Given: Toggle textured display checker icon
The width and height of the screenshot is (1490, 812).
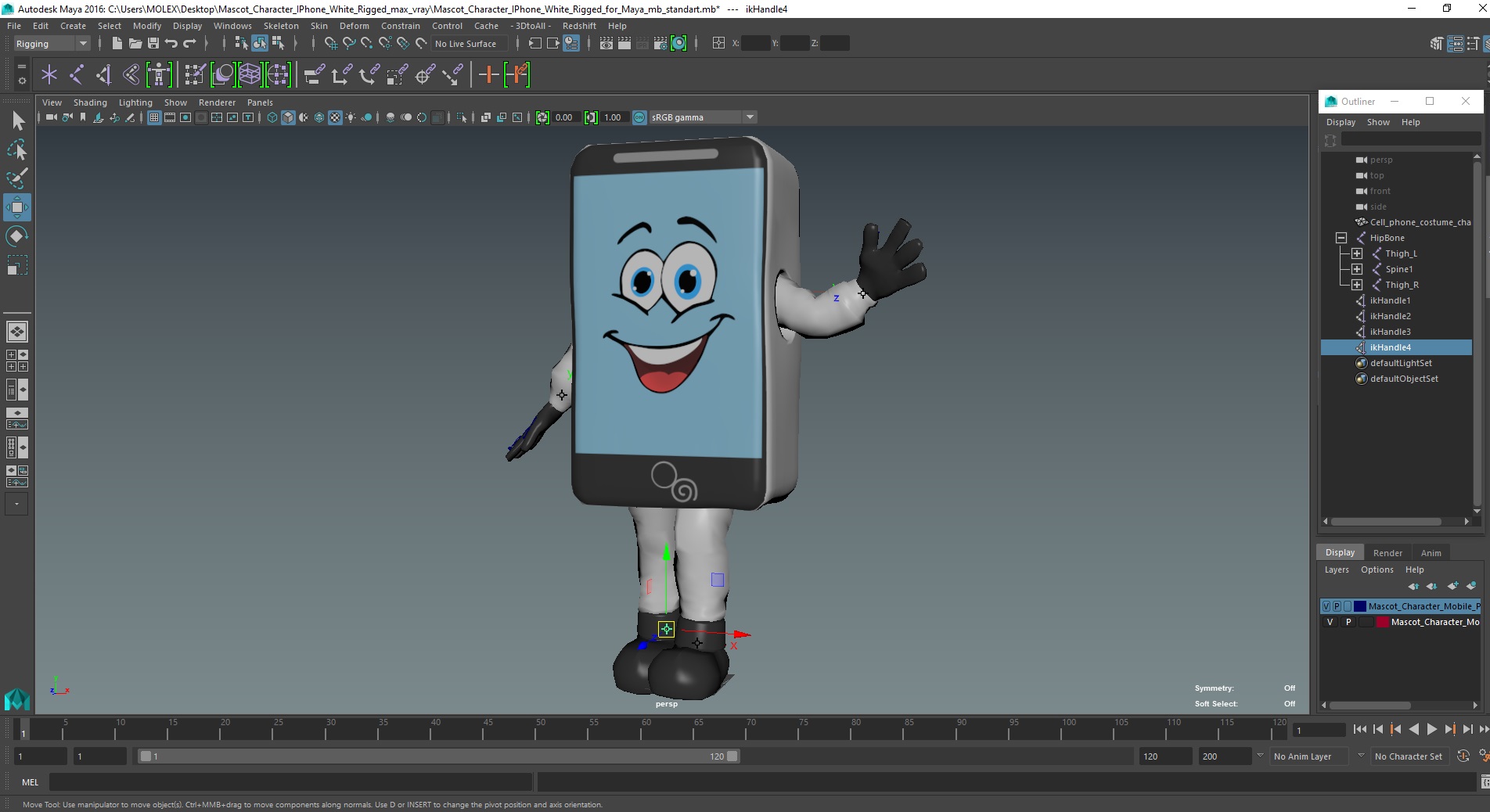Looking at the screenshot, I should (x=335, y=117).
